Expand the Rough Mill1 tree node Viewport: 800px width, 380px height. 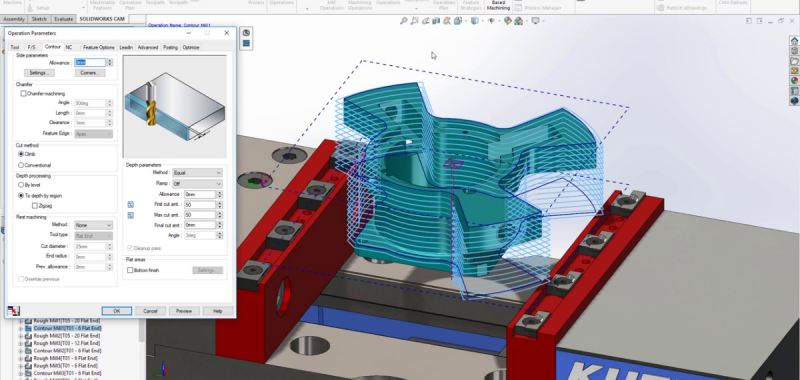(21, 321)
